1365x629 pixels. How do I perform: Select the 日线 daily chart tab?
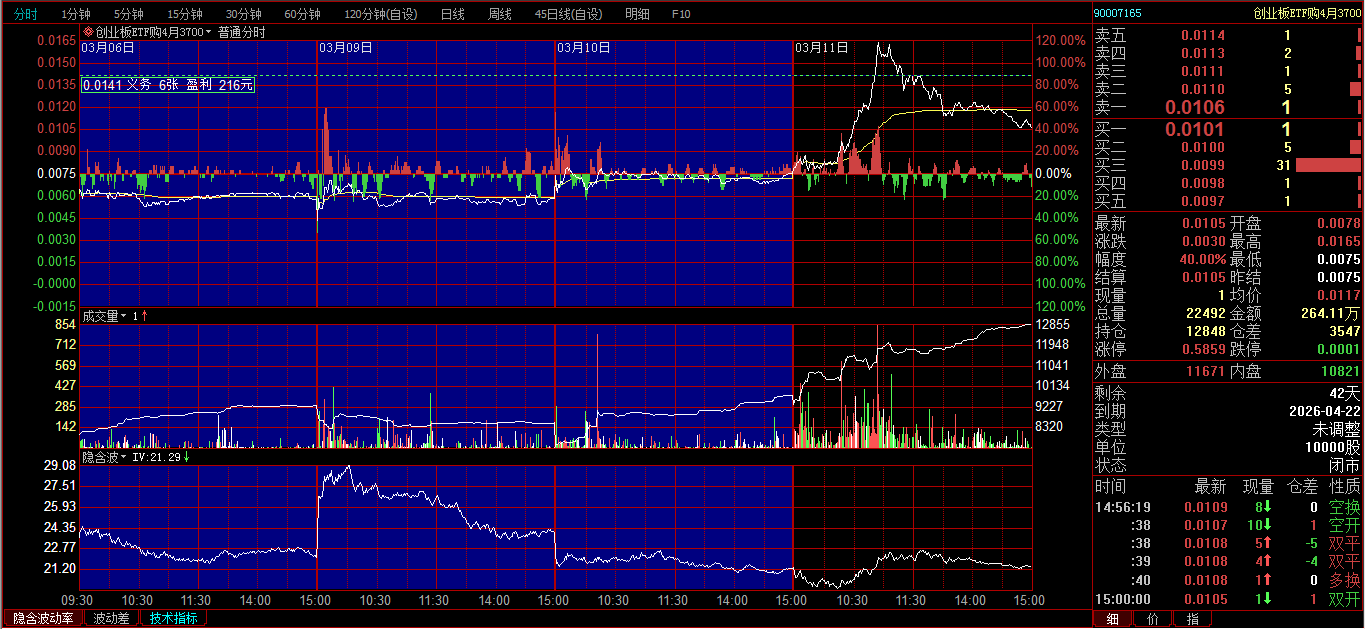(452, 14)
